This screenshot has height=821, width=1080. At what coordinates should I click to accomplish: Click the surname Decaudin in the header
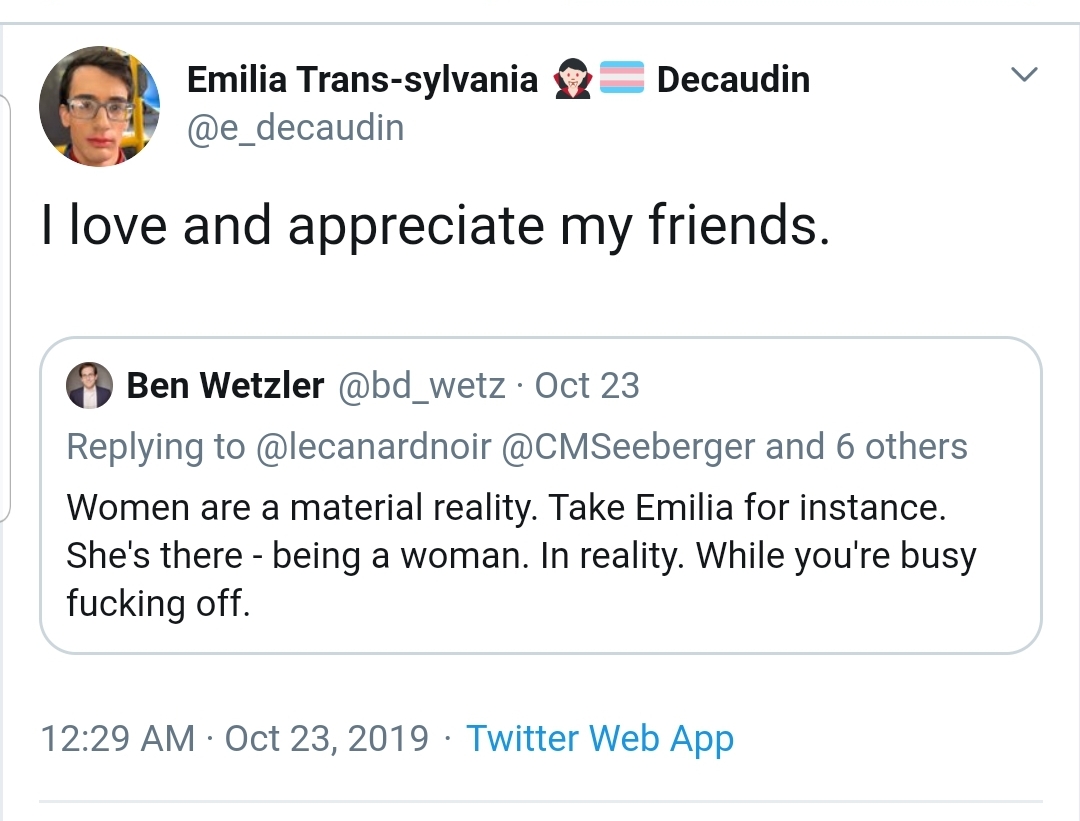coord(733,80)
